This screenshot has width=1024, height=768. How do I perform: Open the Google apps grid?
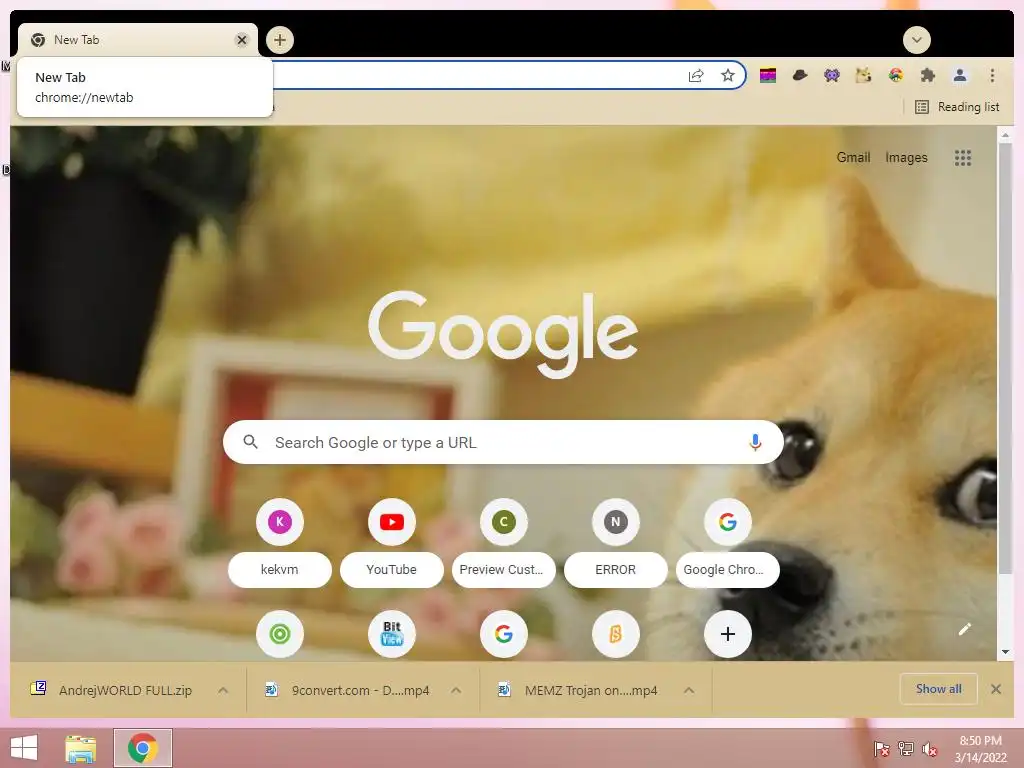pyautogui.click(x=963, y=157)
